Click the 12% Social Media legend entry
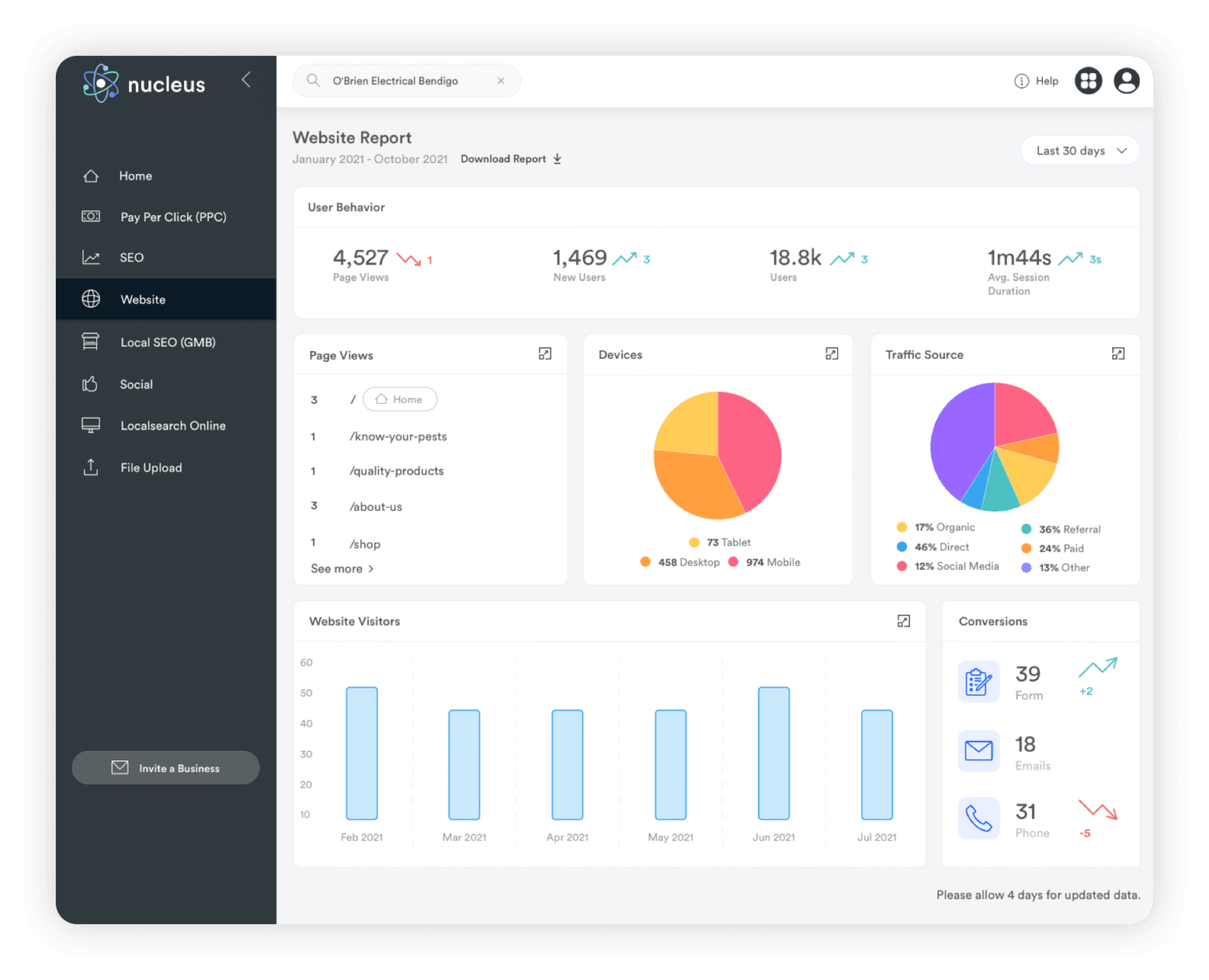Screen dimensions: 1209x980 click(948, 566)
